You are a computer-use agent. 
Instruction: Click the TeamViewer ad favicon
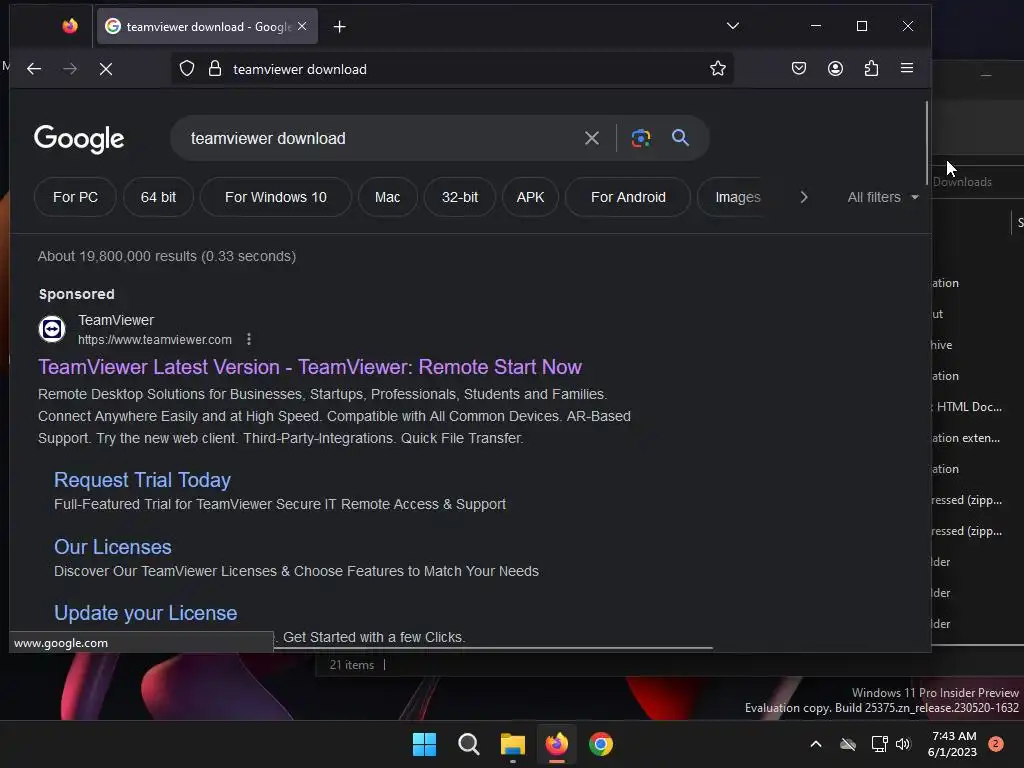[52, 329]
